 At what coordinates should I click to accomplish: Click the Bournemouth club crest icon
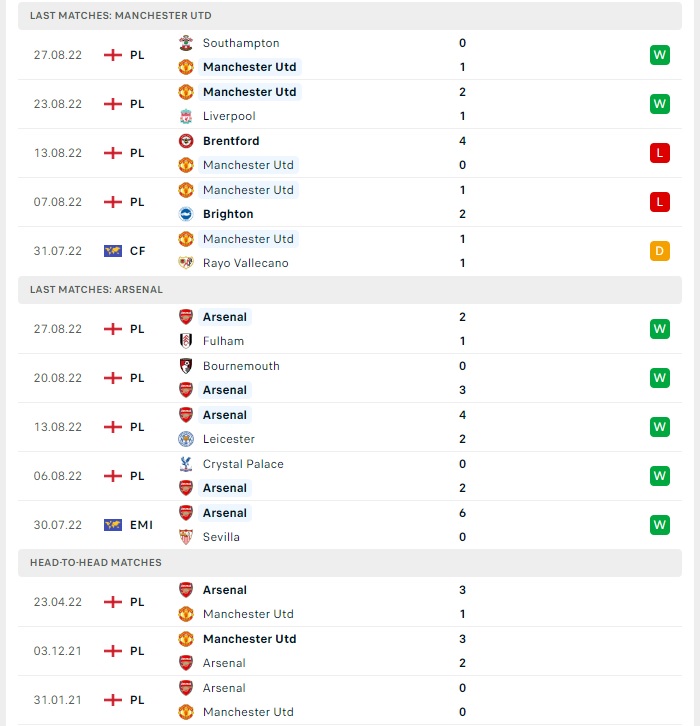(186, 366)
